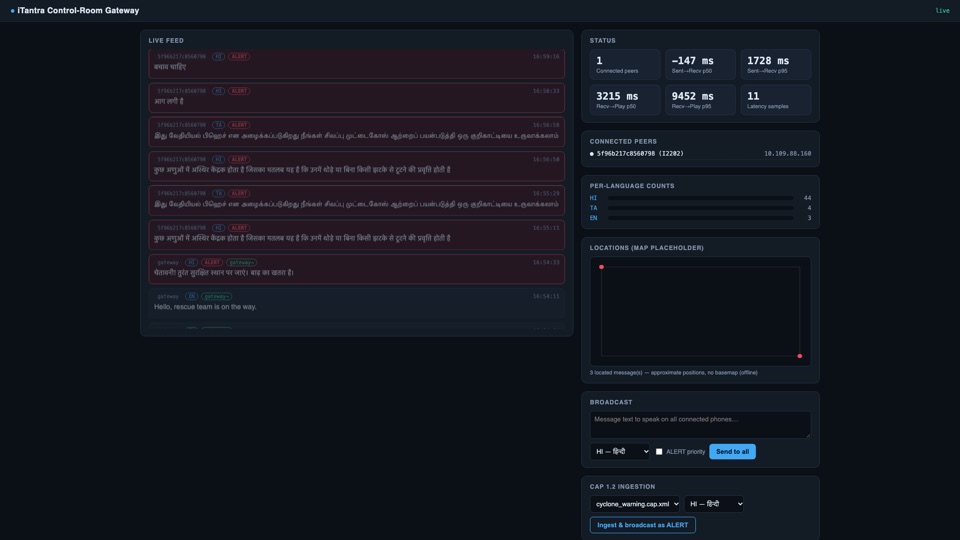
Task: Click the EN badge on the 16:54:11 message
Action: 192,296
